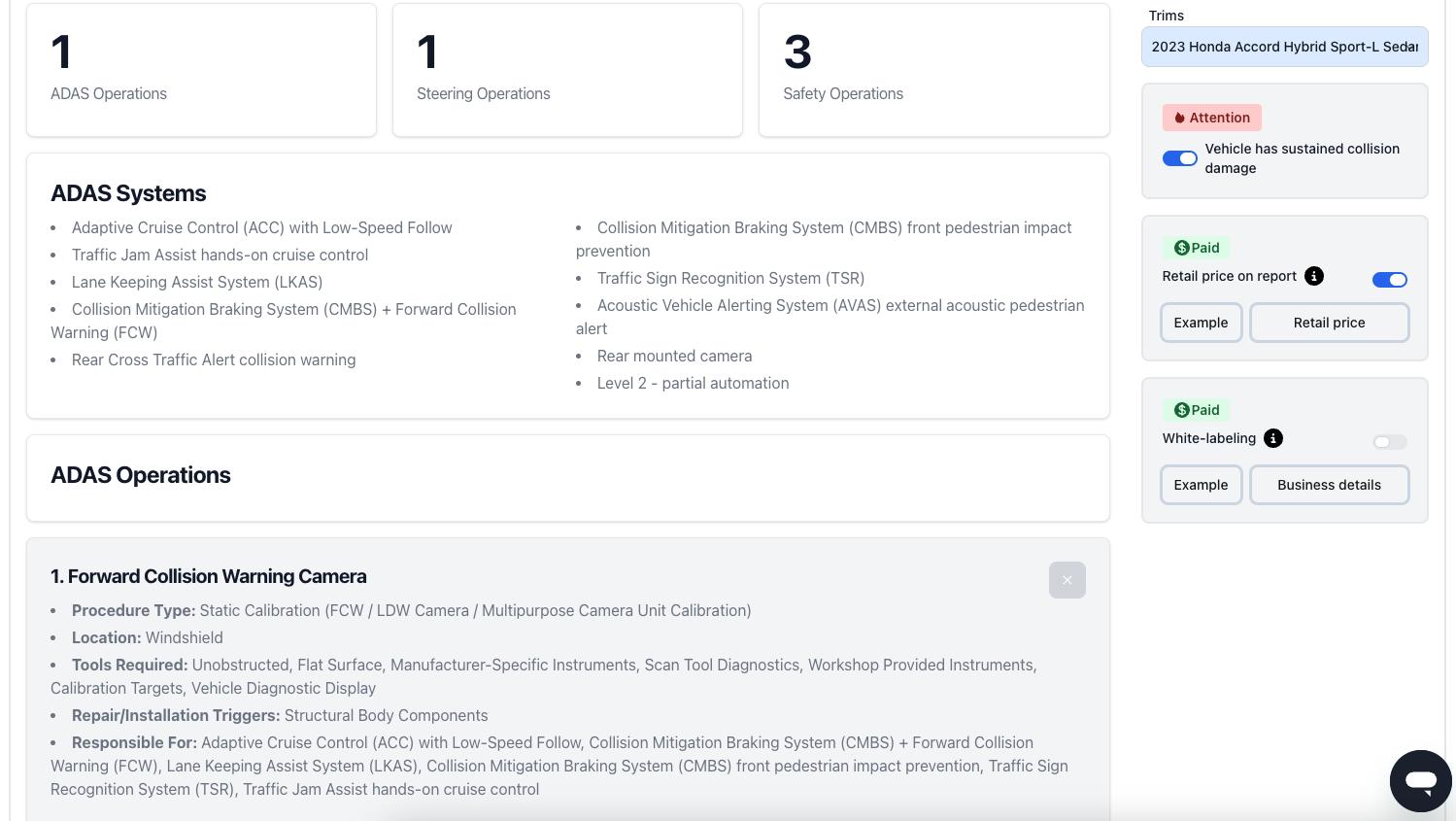Open the Trims dropdown for Honda Accord
Viewport: 1456px width, 821px height.
point(1284,47)
